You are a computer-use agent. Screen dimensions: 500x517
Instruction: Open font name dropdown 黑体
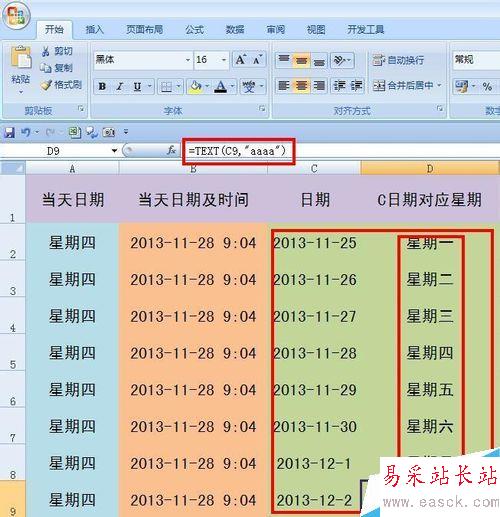click(188, 60)
